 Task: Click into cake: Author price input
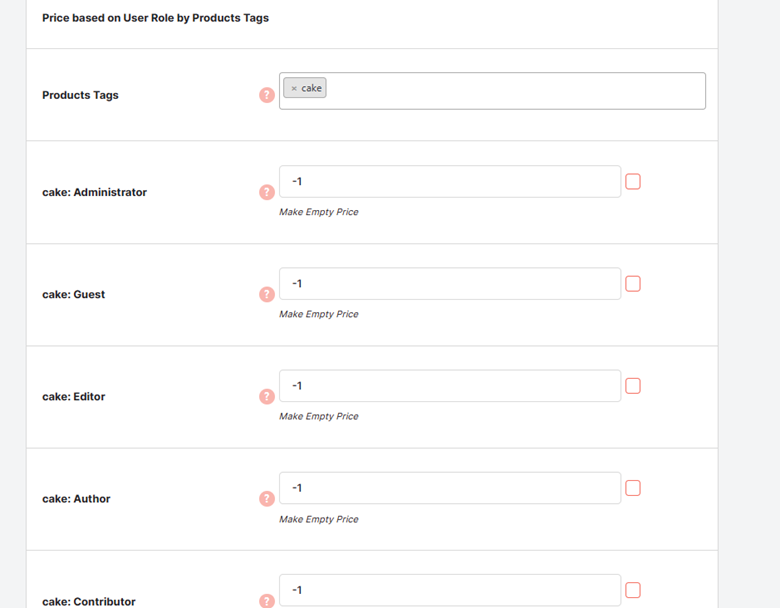coord(450,488)
